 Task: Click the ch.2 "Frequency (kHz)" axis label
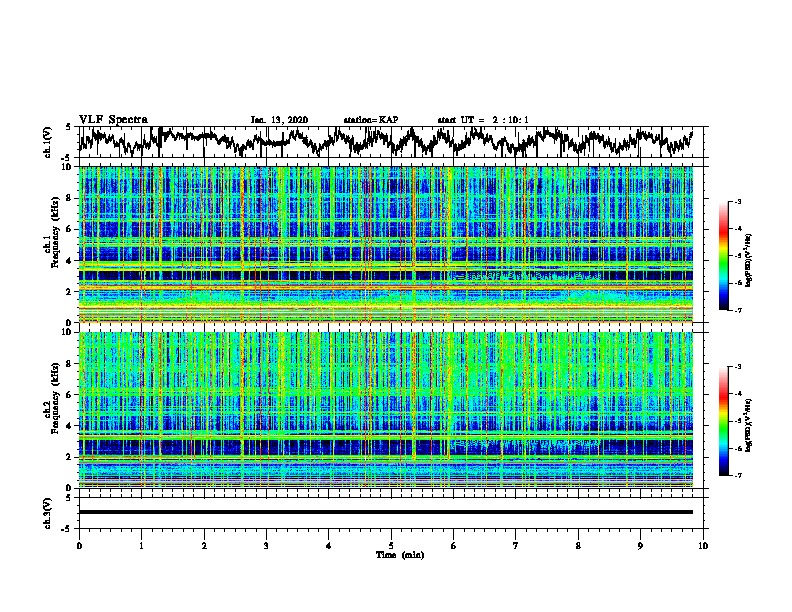(x=55, y=398)
